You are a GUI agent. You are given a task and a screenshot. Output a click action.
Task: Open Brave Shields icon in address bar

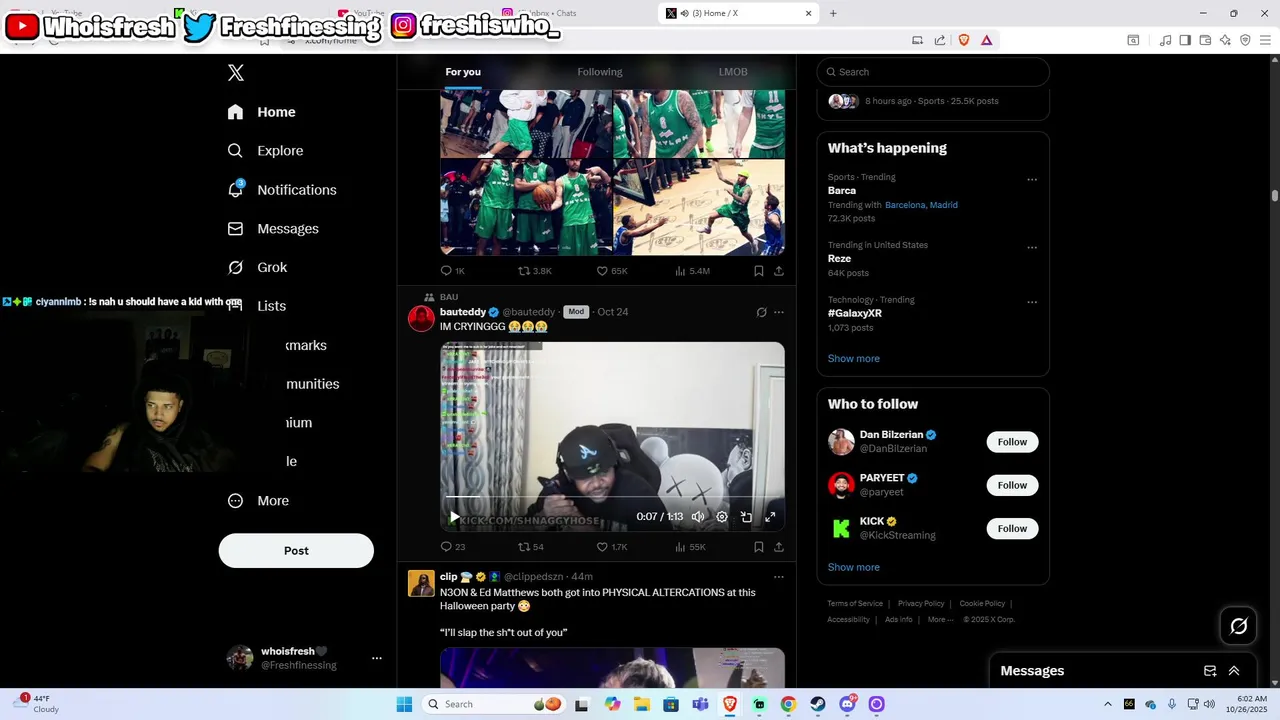pyautogui.click(x=964, y=40)
